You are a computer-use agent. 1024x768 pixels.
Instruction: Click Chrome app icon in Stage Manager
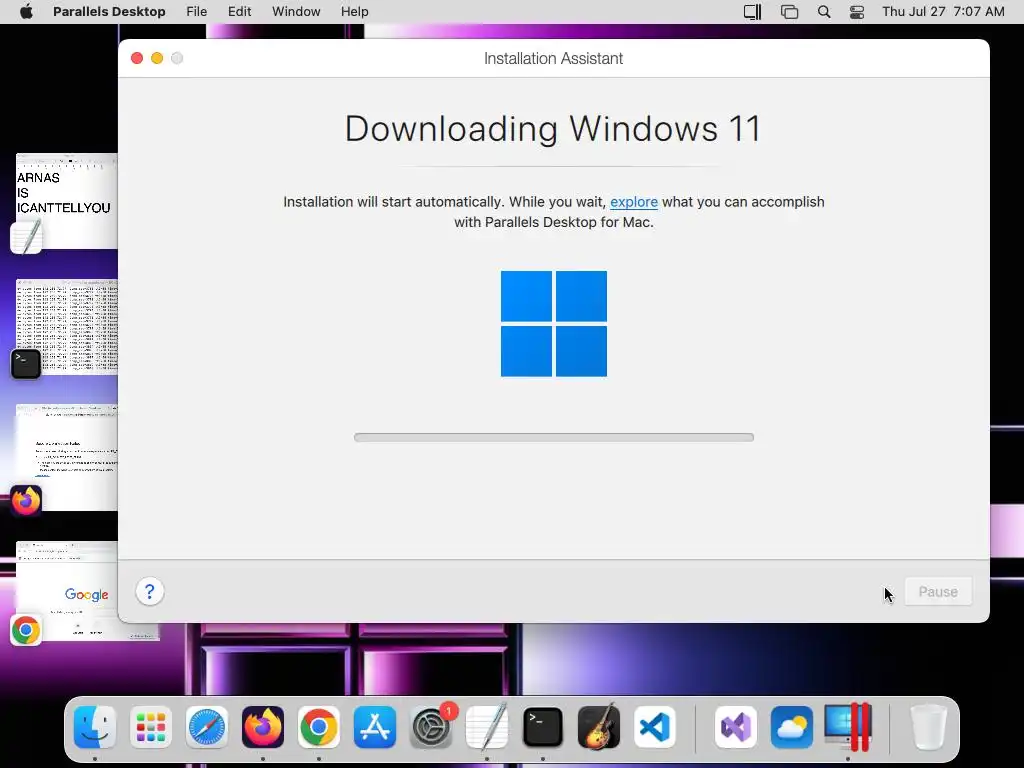26,630
